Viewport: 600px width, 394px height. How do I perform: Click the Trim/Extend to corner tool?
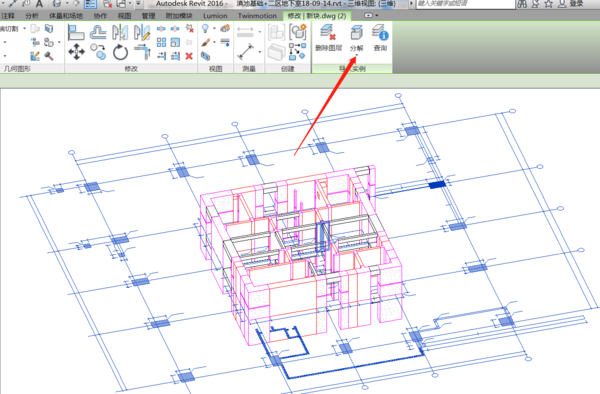click(x=142, y=52)
